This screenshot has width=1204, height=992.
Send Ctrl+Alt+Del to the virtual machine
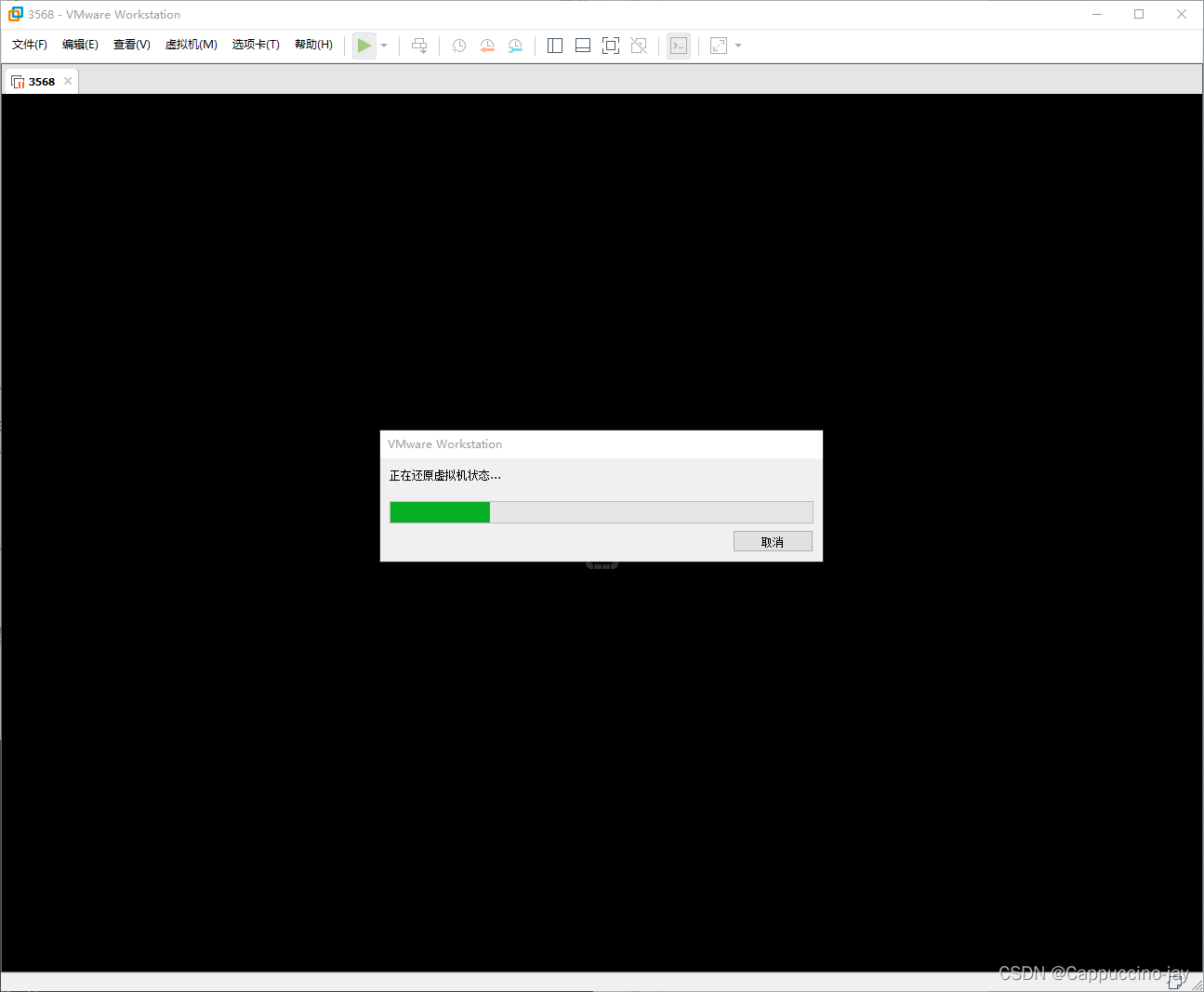(419, 46)
